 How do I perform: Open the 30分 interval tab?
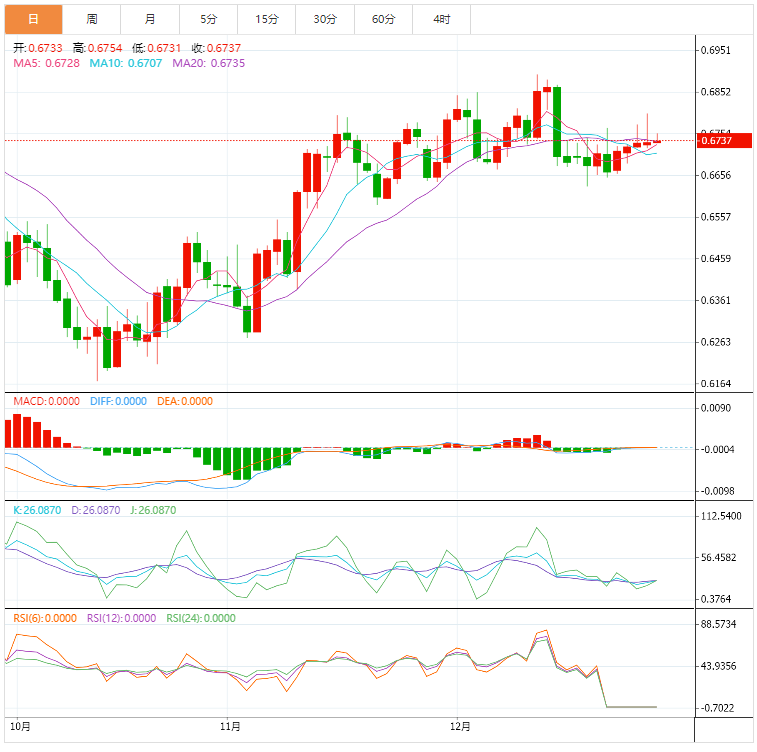coord(325,19)
